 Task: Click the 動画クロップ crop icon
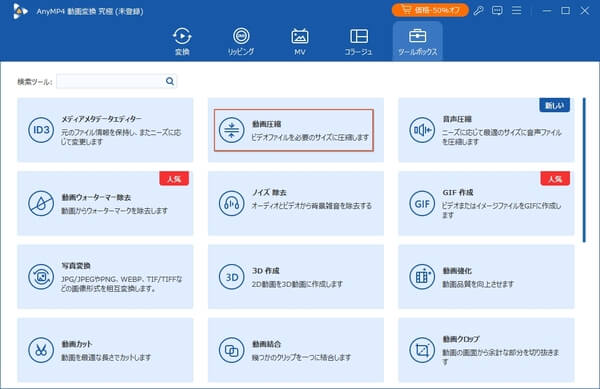pos(422,350)
